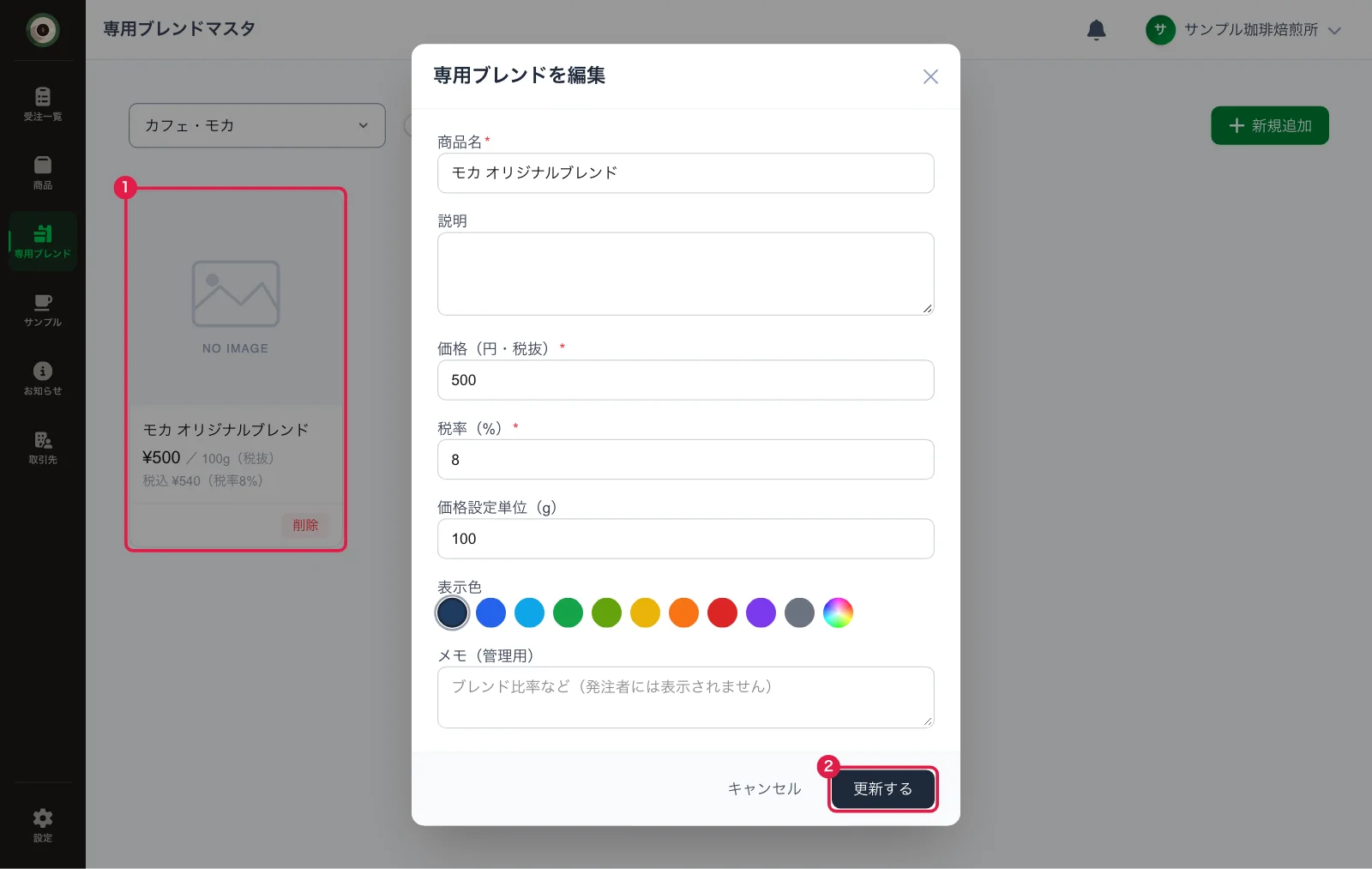Click モカ オリジナルブレンド card title
Screen dimensions: 1372x869
(x=226, y=430)
